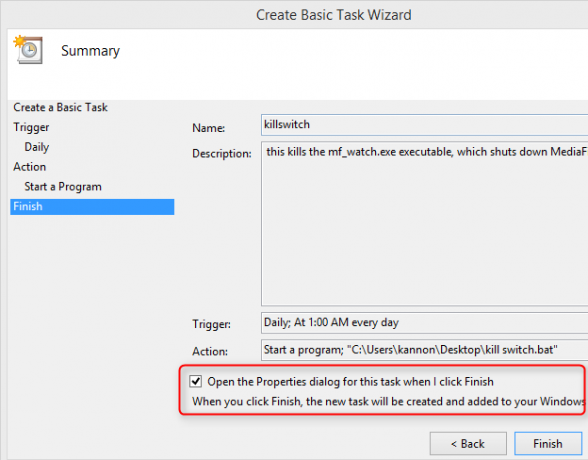Viewport: 588px width, 460px height.
Task: Open the Action step in sidebar
Action: click(30, 166)
